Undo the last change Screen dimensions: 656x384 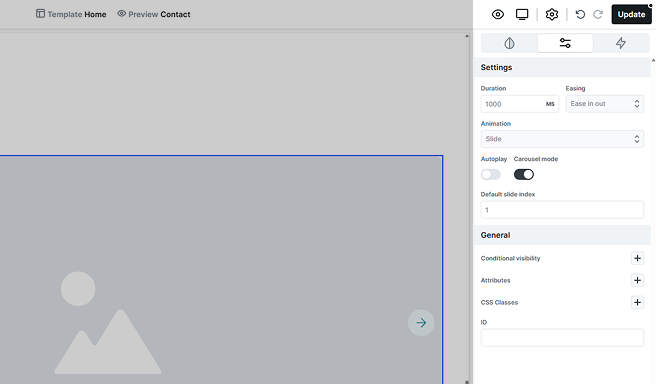[x=580, y=14]
